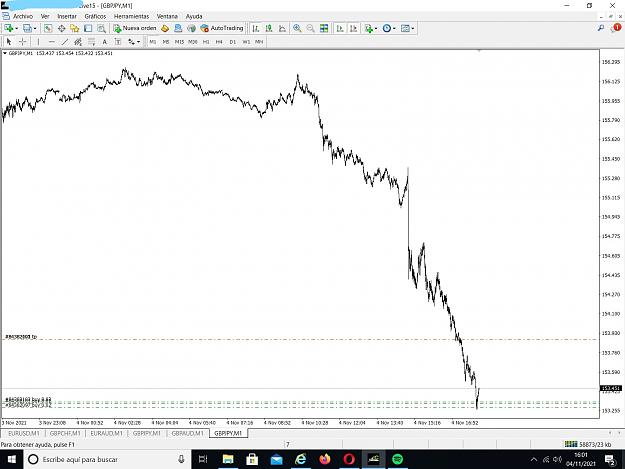Open the Archivo menu
The width and height of the screenshot is (625, 469).
click(23, 16)
